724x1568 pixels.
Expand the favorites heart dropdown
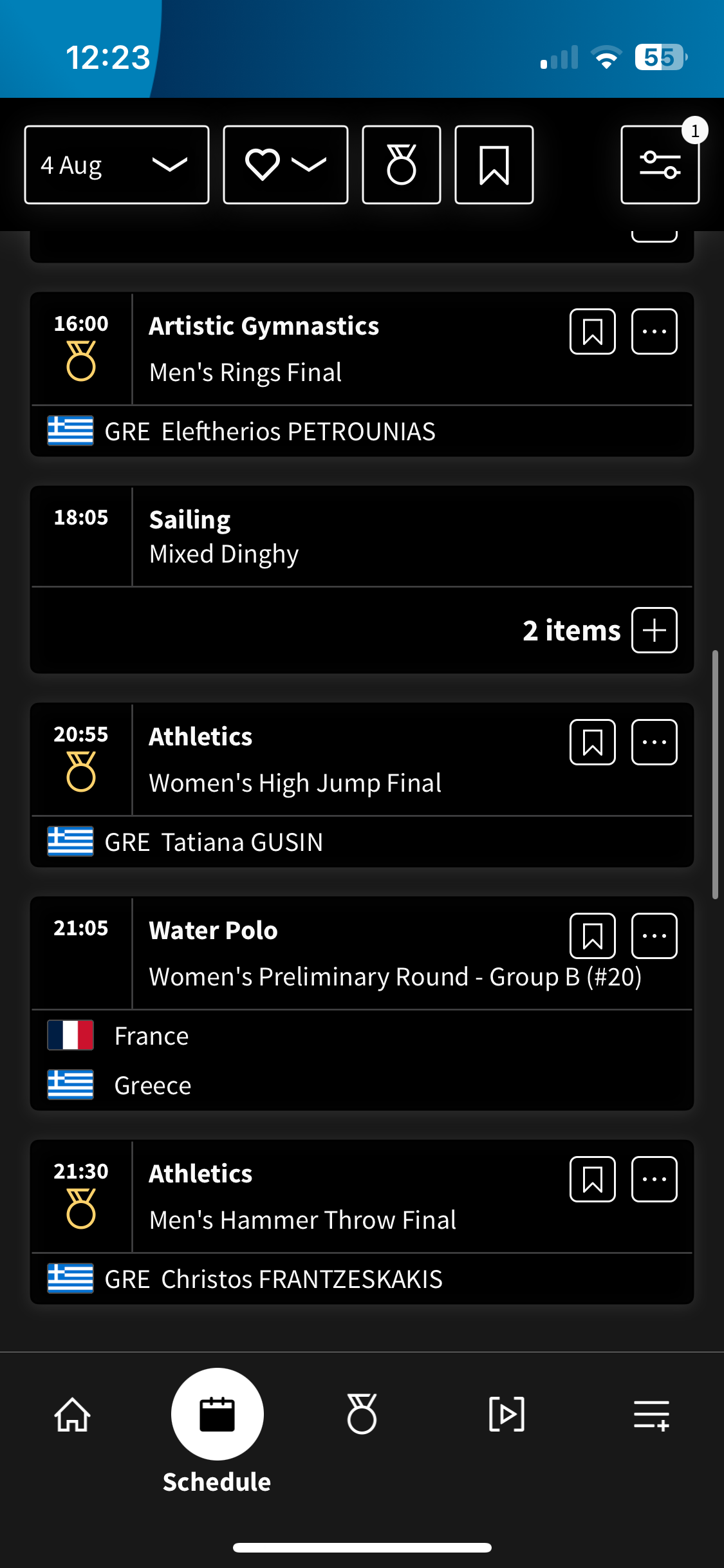[x=286, y=165]
